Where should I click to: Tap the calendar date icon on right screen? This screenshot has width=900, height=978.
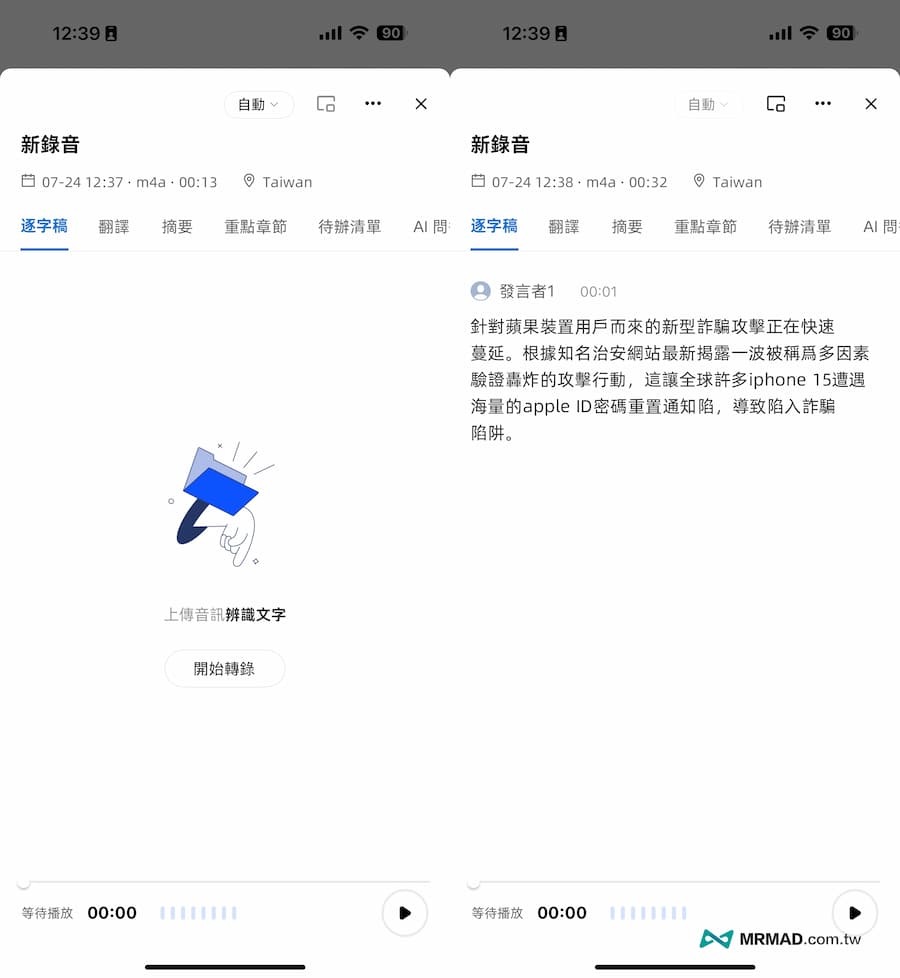tap(478, 182)
